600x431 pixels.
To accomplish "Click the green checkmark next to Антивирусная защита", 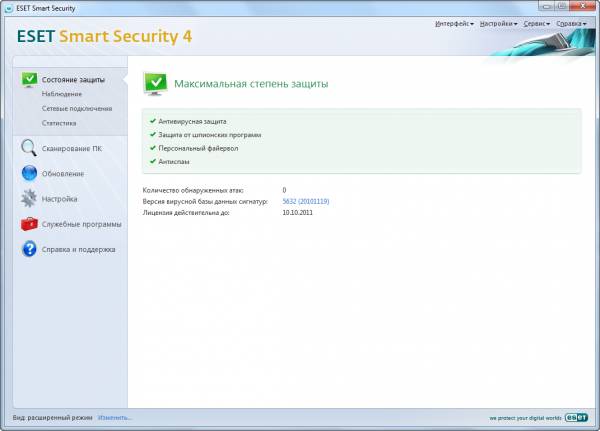I will pyautogui.click(x=152, y=121).
